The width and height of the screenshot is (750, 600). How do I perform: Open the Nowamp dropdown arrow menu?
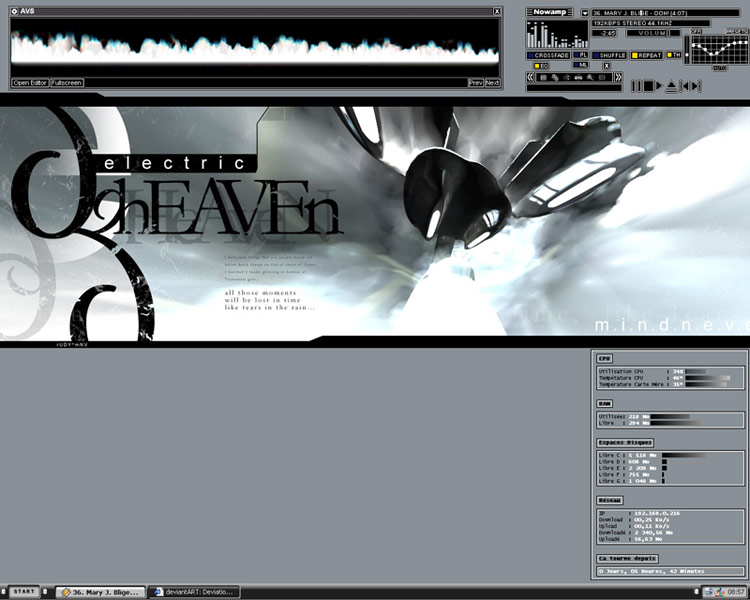[x=583, y=13]
